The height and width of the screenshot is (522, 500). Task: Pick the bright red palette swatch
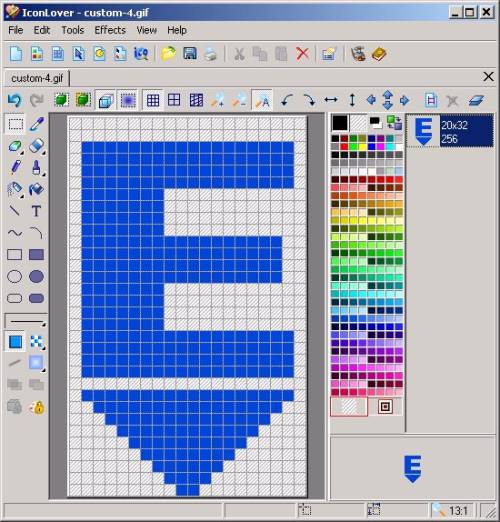click(344, 147)
